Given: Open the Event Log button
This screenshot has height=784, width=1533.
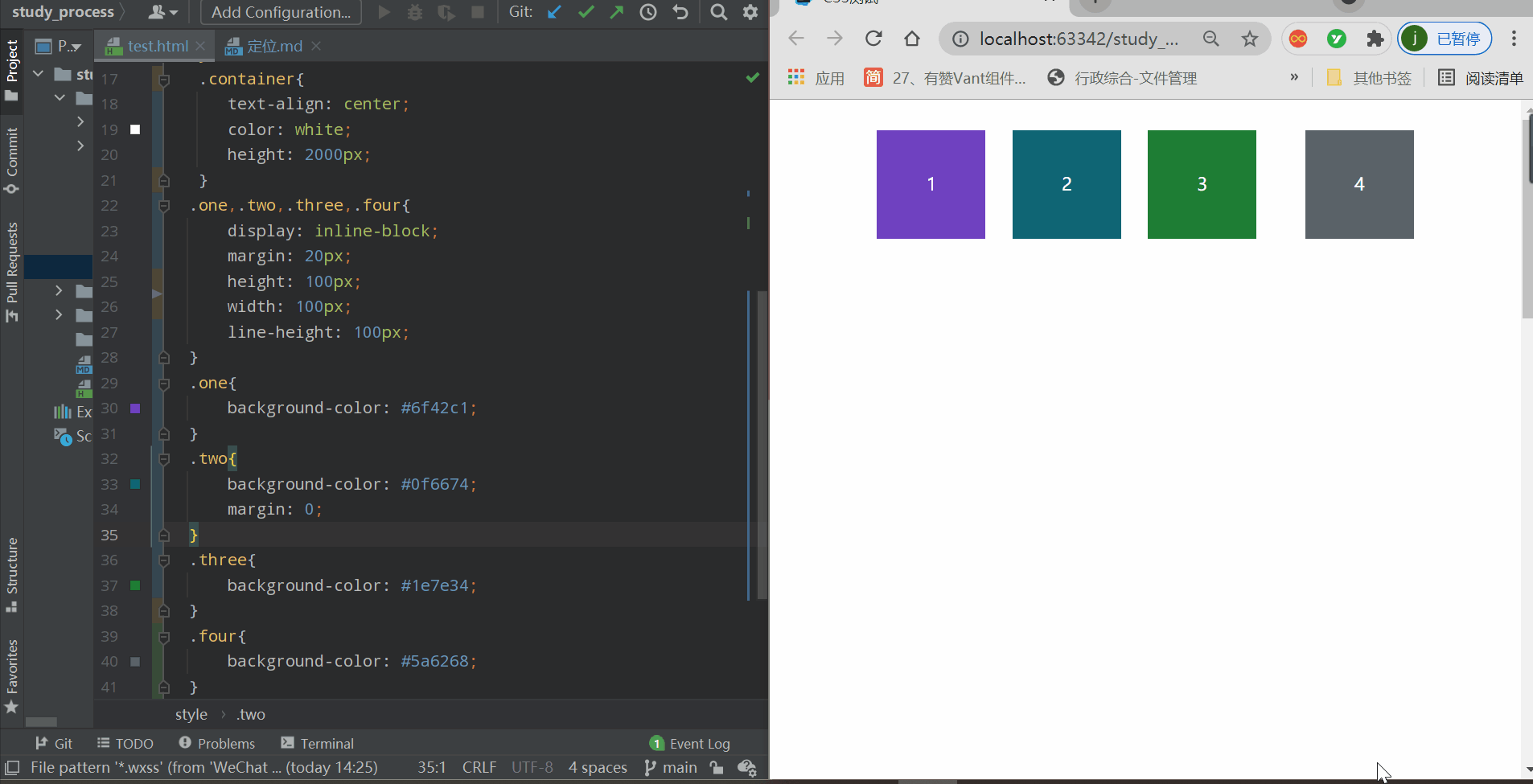Looking at the screenshot, I should coord(690,744).
